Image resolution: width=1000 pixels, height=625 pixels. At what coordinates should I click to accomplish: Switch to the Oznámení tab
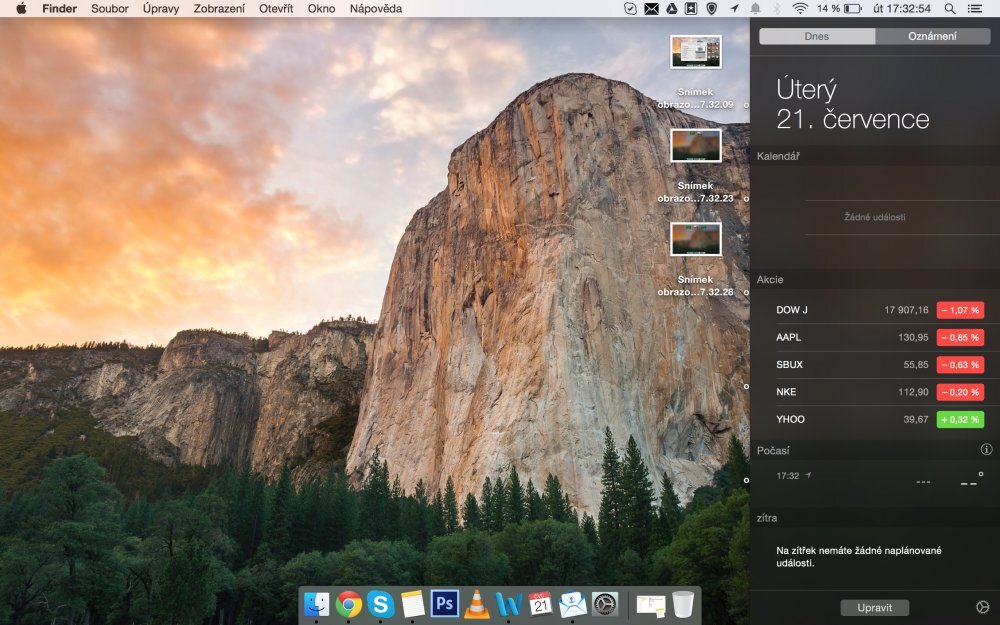click(933, 36)
